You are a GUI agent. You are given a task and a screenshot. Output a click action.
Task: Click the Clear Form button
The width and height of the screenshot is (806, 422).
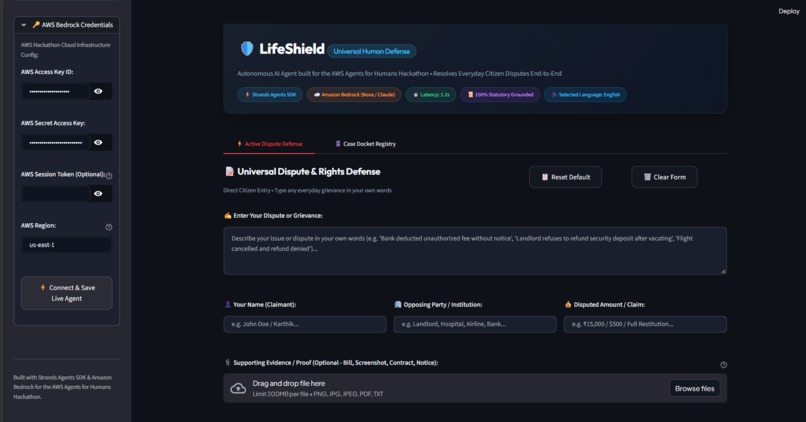tap(665, 177)
